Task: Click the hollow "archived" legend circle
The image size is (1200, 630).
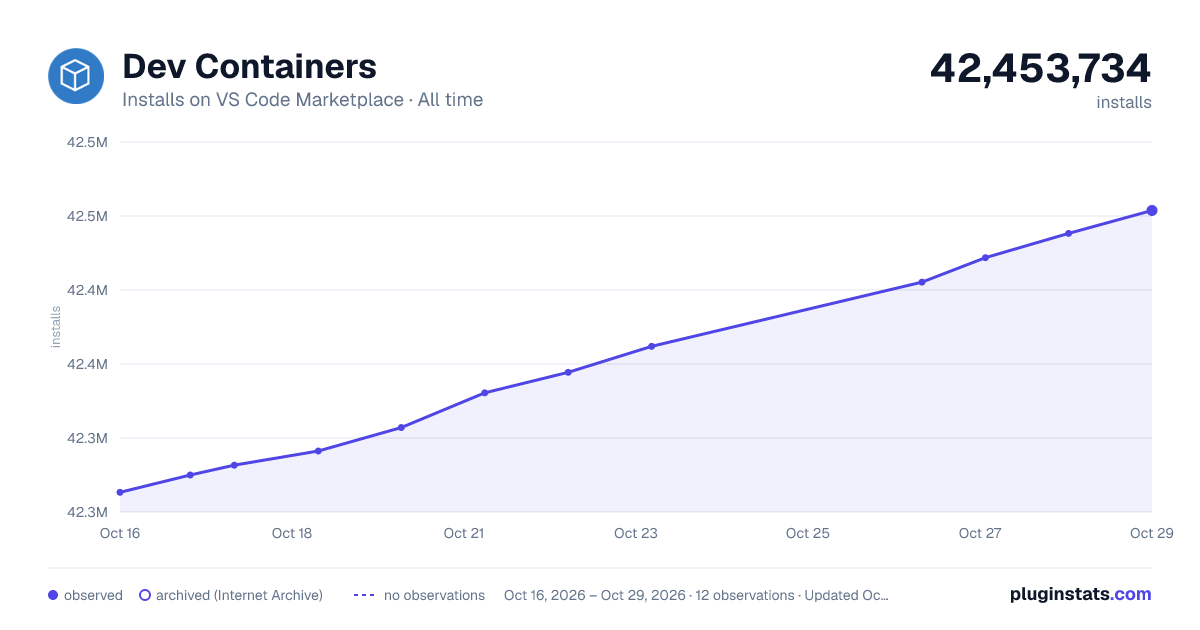Action: point(145,595)
